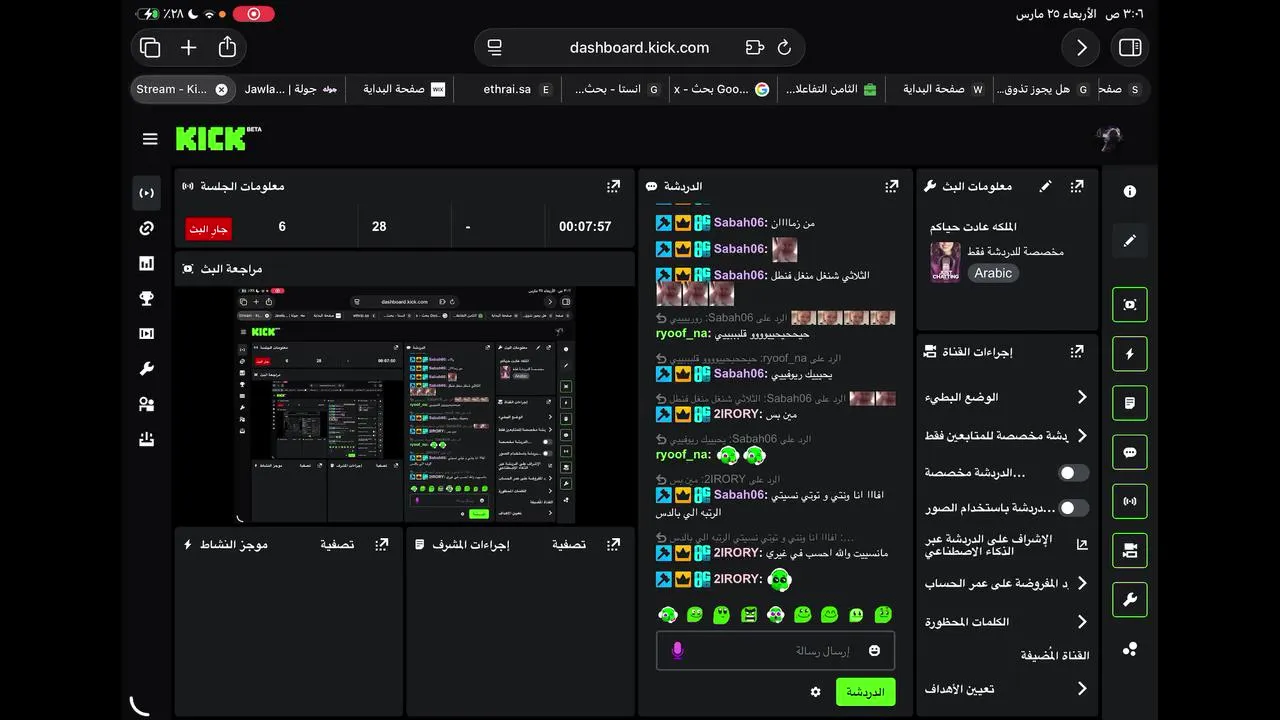Close the Stream - Ki... browser tab
1280x720 pixels.
pyautogui.click(x=222, y=89)
